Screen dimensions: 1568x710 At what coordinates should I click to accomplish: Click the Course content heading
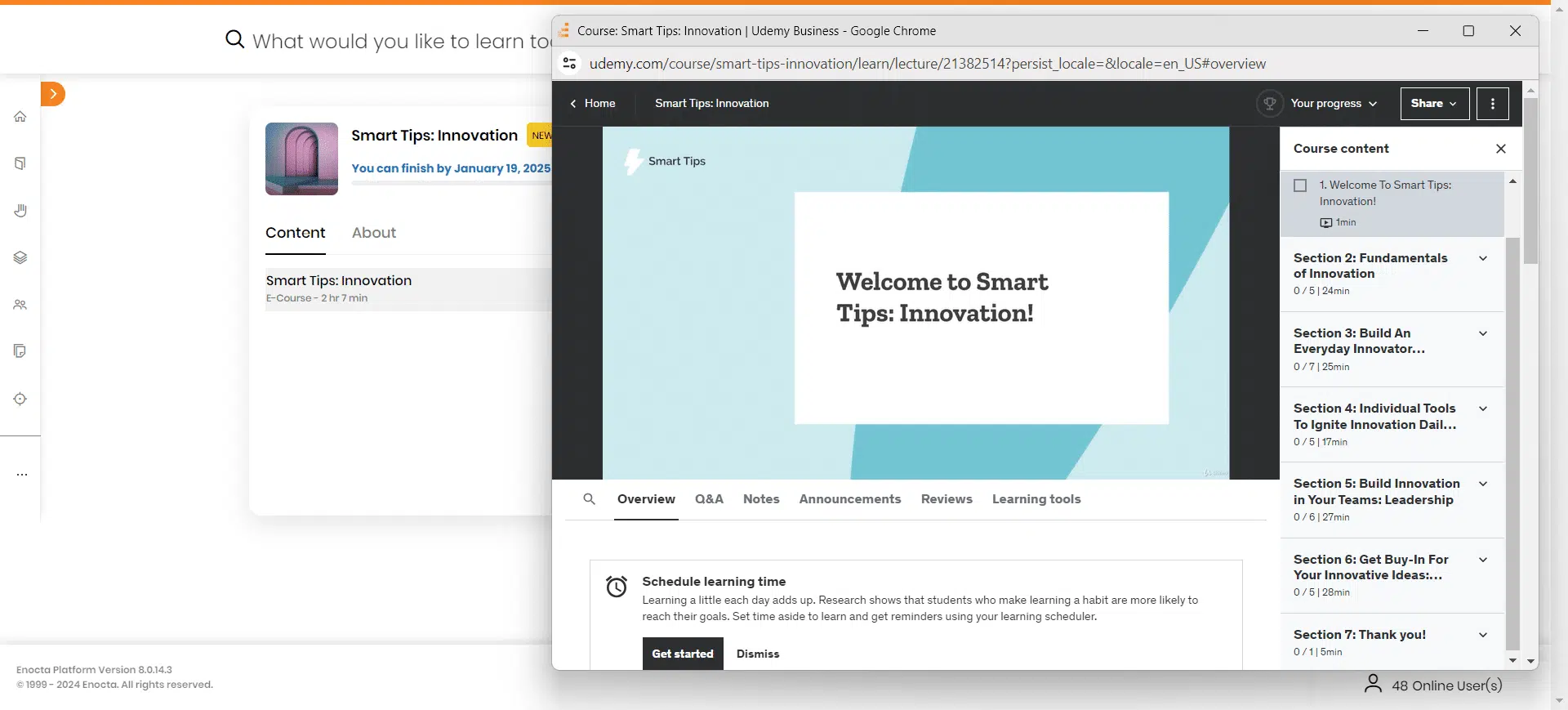pos(1341,149)
